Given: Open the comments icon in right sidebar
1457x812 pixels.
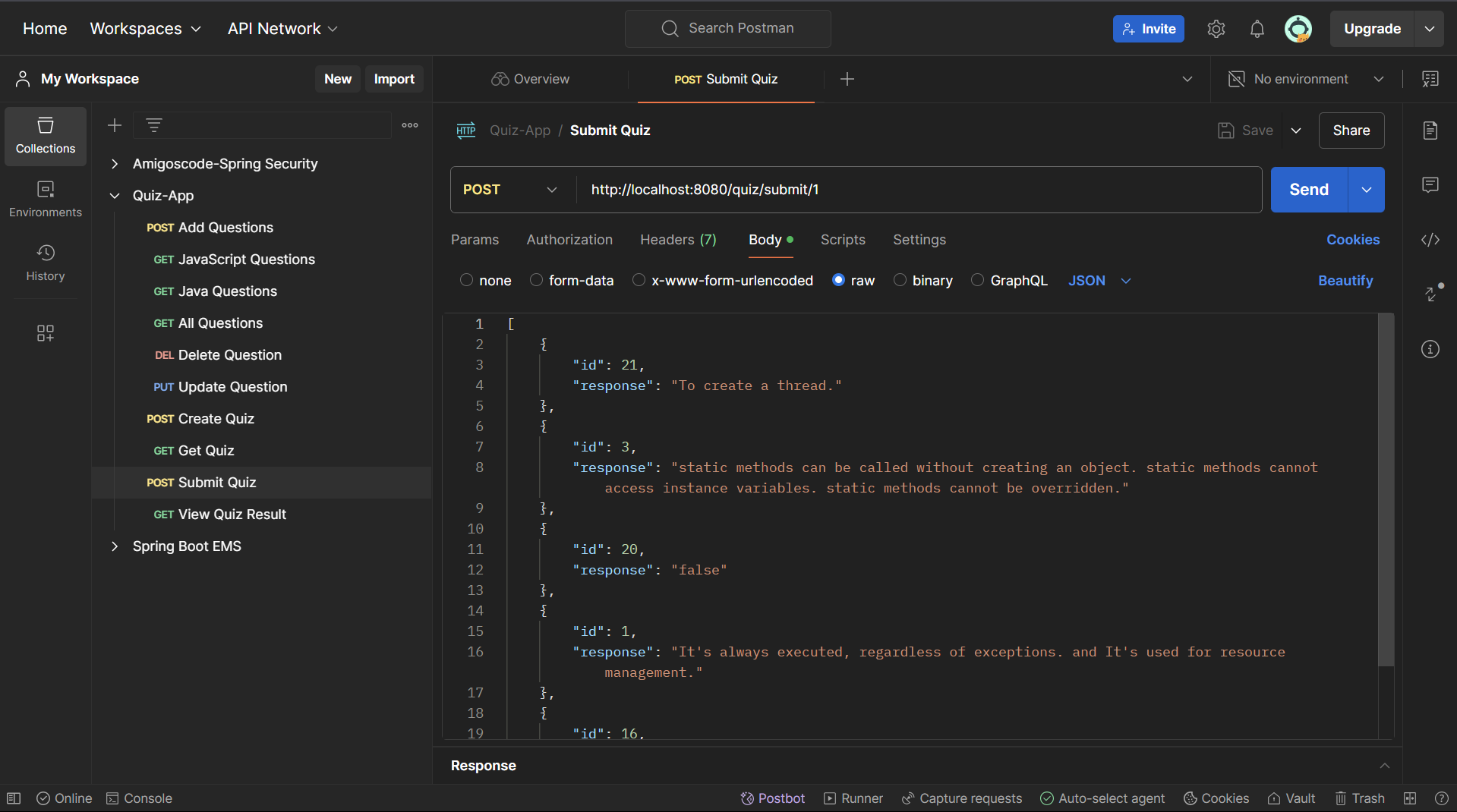Looking at the screenshot, I should tap(1430, 185).
